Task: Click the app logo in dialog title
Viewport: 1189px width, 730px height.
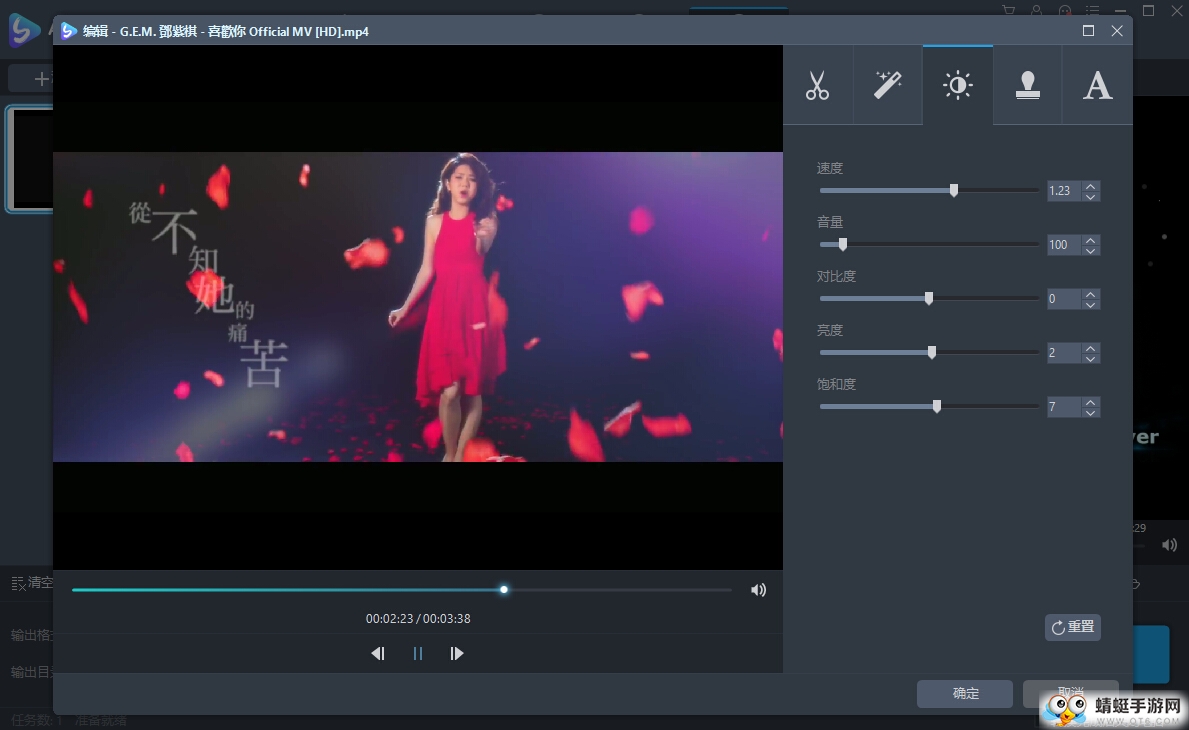Action: coord(68,30)
